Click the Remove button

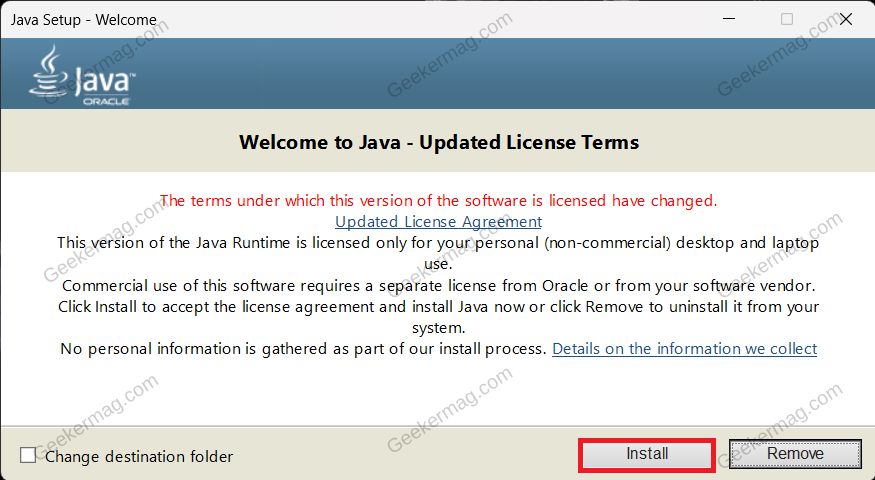795,454
